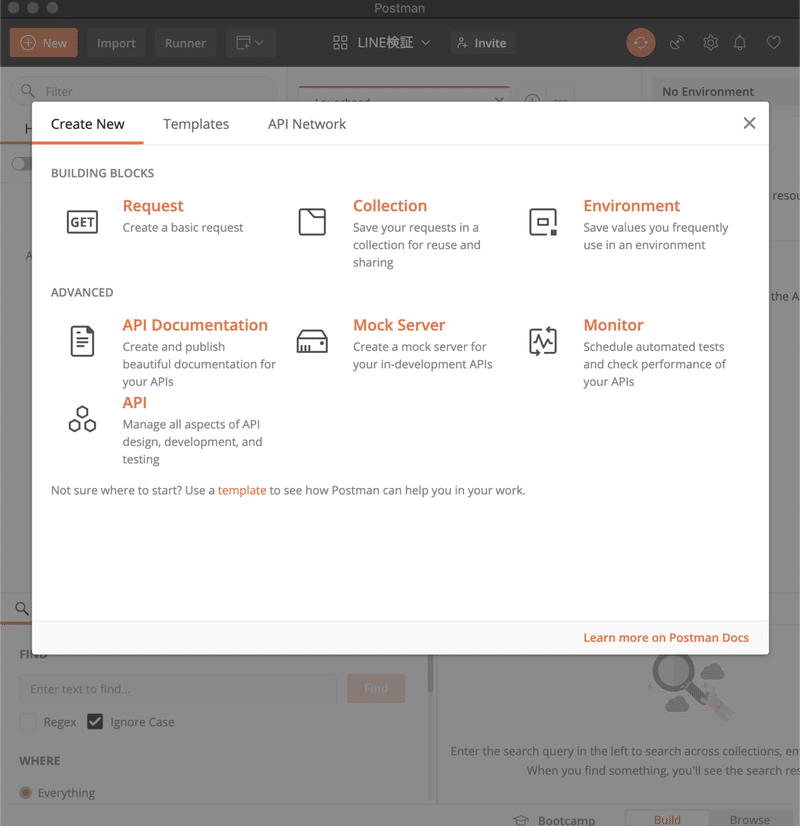Click the find panel scrollbar
Screen dimensions: 800x826
(x=430, y=674)
